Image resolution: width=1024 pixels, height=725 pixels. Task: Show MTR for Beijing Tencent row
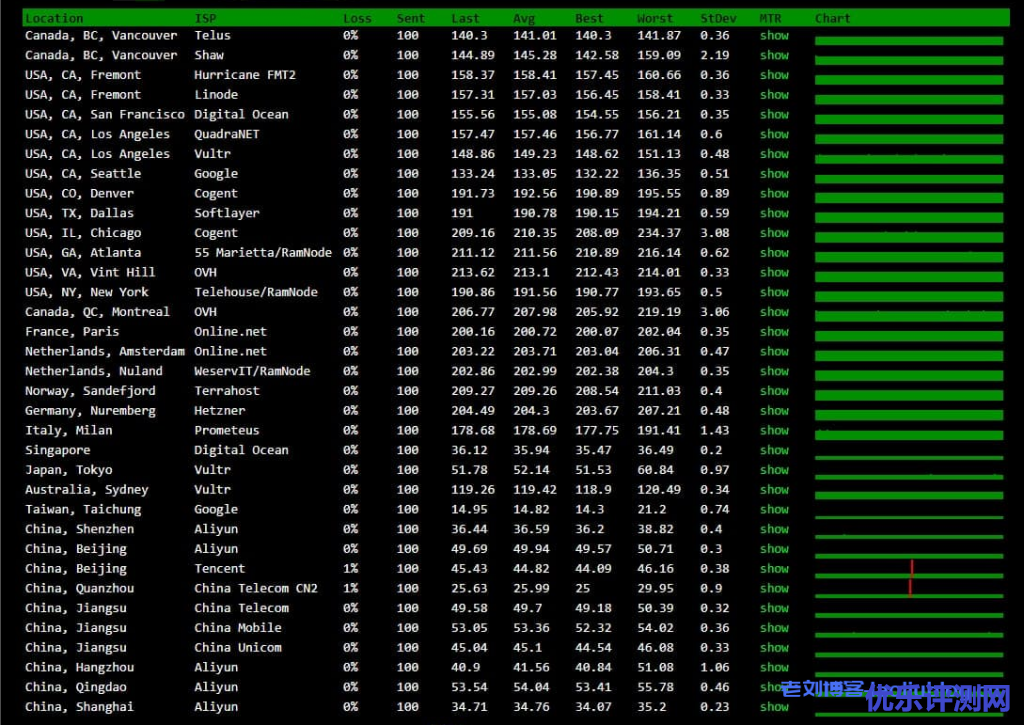coord(774,569)
